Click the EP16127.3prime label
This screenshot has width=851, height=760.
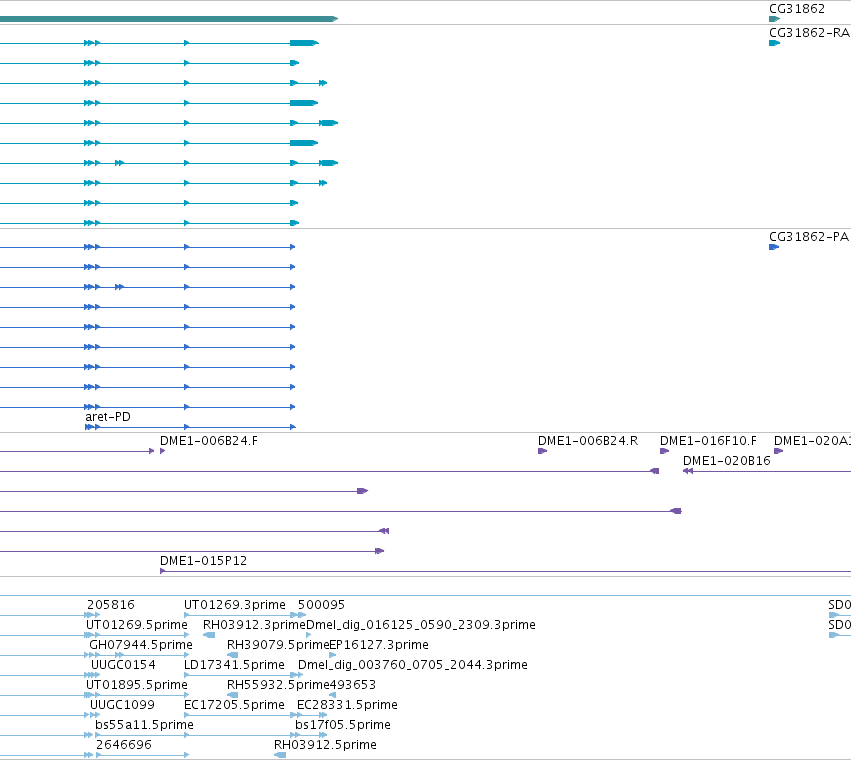click(379, 645)
